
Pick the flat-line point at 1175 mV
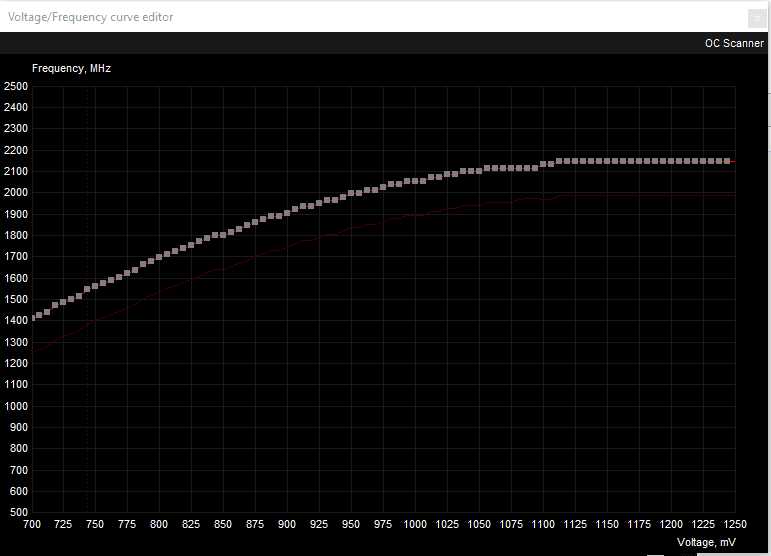(x=639, y=161)
